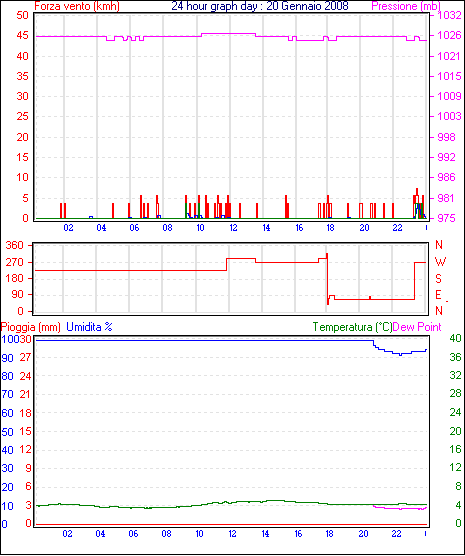Click the 'Forza vento (kmh)' axis label
Image resolution: width=465 pixels, height=556 pixels.
click(x=77, y=6)
